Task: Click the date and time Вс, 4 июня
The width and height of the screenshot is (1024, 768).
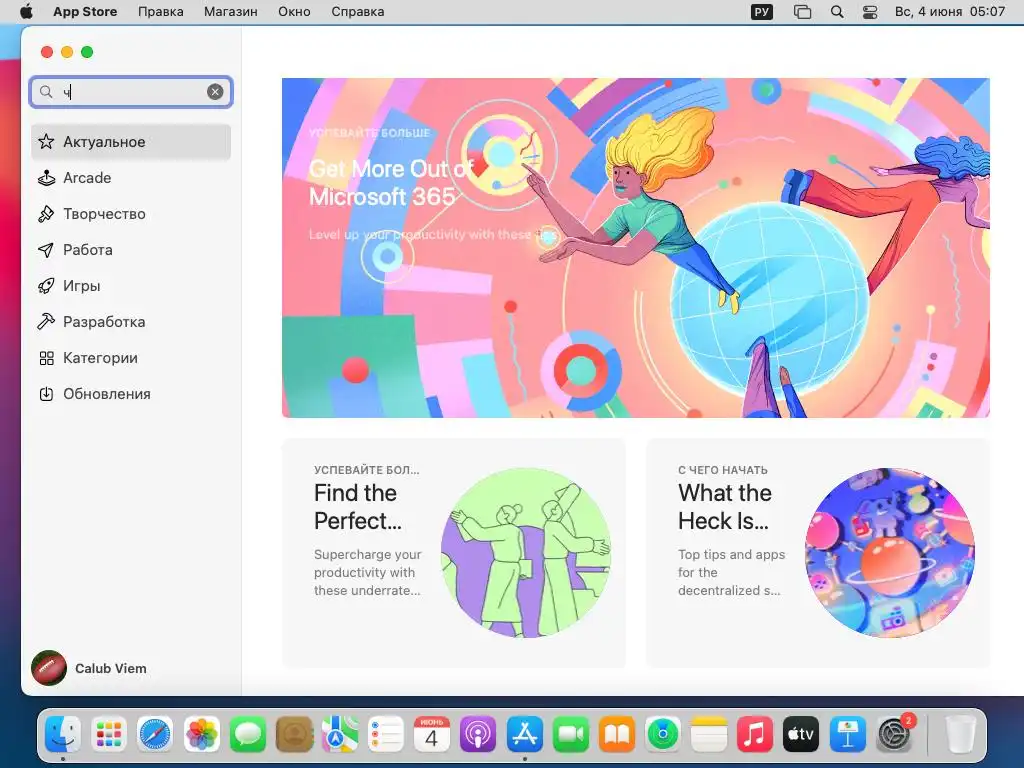Action: tap(950, 12)
